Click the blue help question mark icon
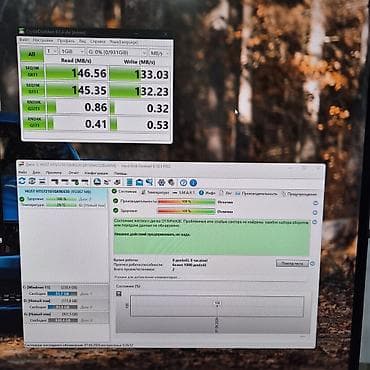Image resolution: width=370 pixels, height=370 pixels. pyautogui.click(x=183, y=183)
